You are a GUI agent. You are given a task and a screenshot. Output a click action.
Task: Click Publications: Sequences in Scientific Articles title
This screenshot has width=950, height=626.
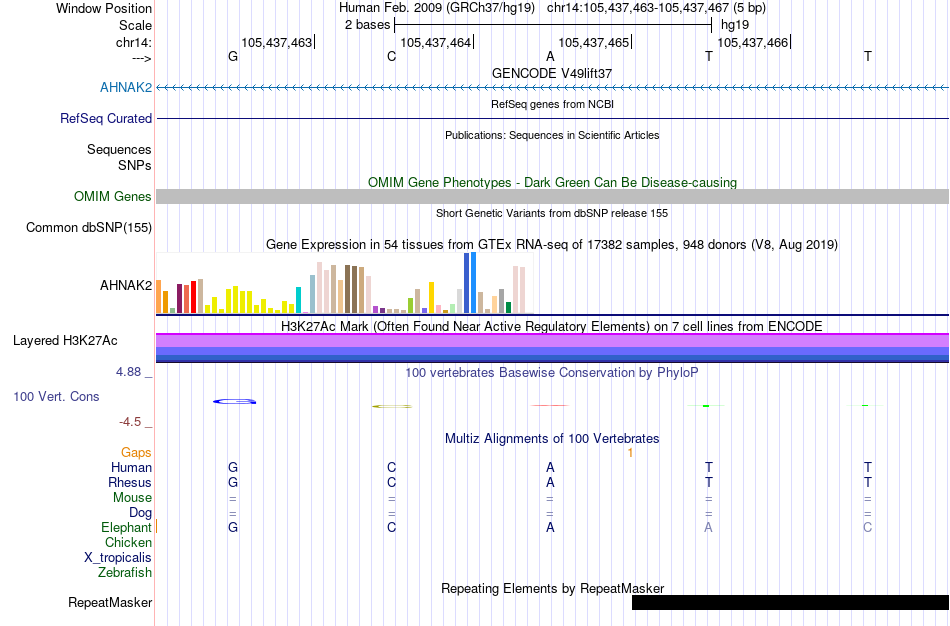[552, 135]
